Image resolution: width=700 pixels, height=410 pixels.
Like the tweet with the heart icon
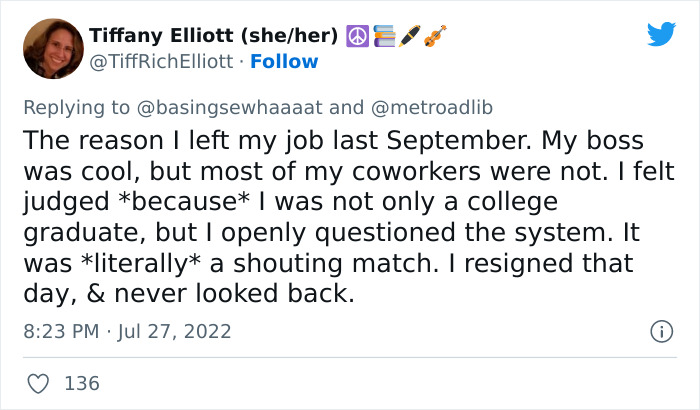39,382
